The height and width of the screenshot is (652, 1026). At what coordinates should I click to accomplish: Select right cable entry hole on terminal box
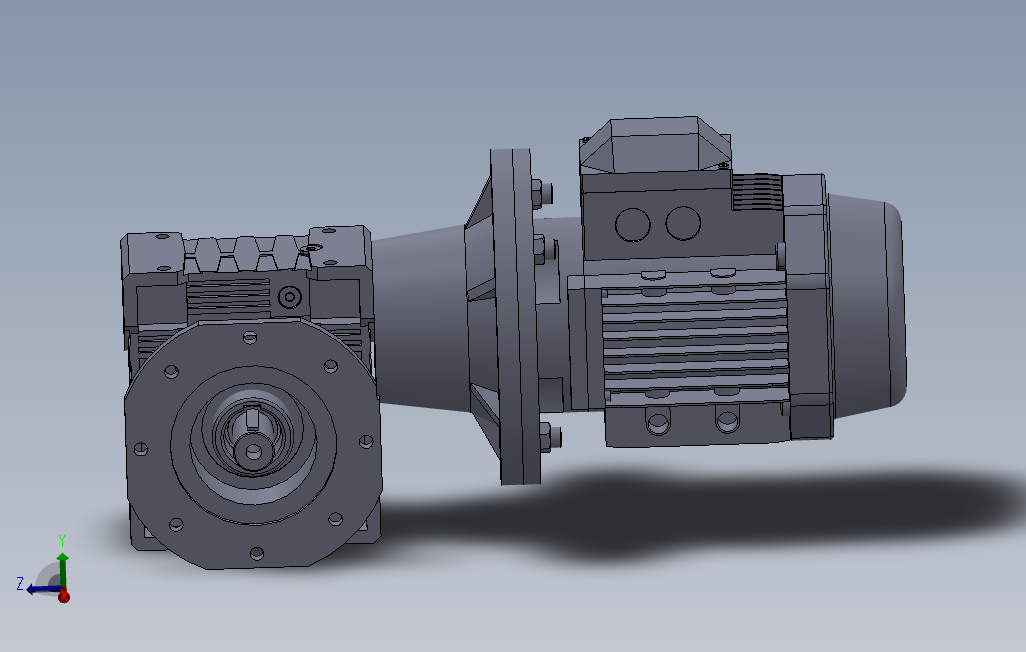click(682, 223)
